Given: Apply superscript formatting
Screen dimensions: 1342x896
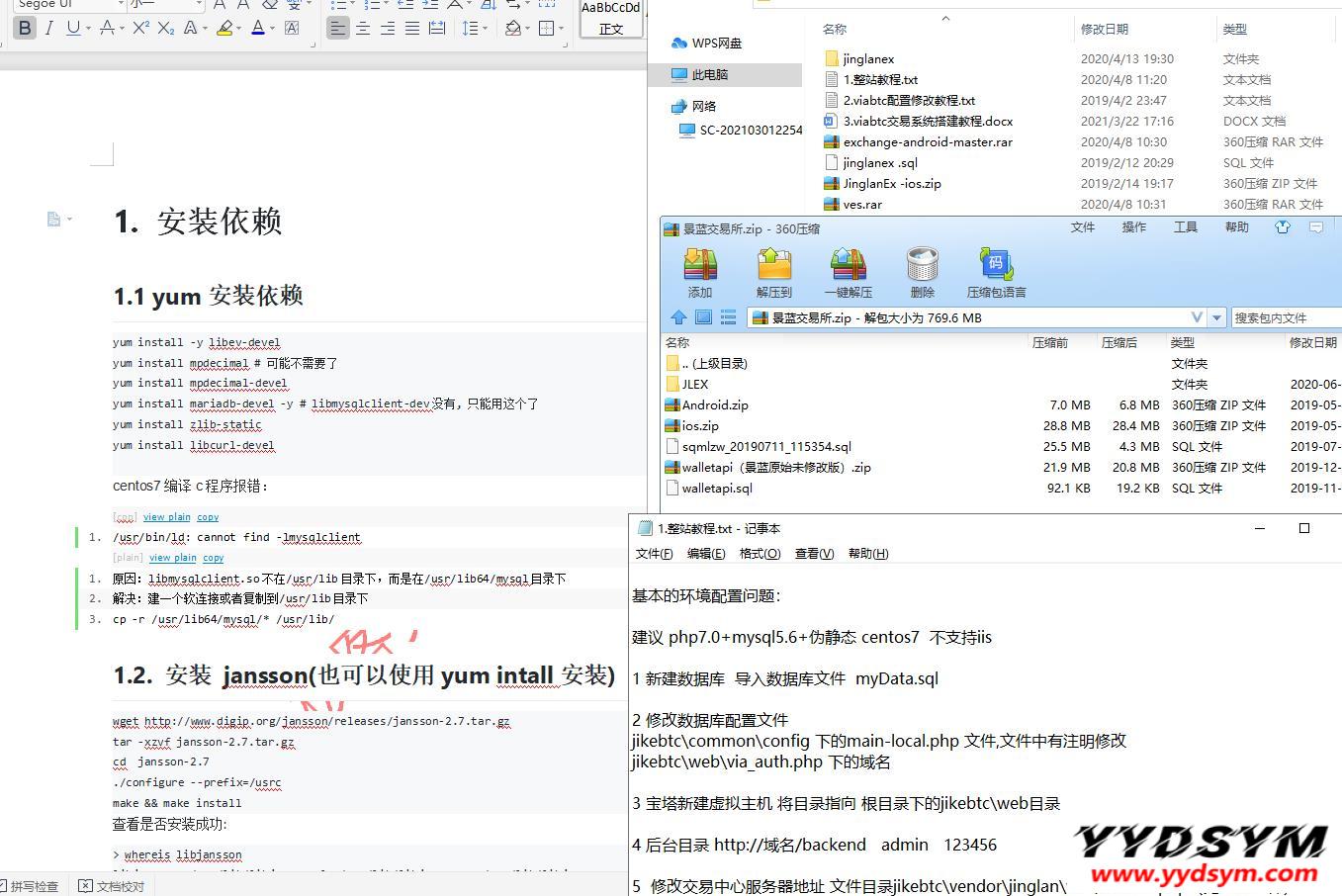Looking at the screenshot, I should click(140, 28).
